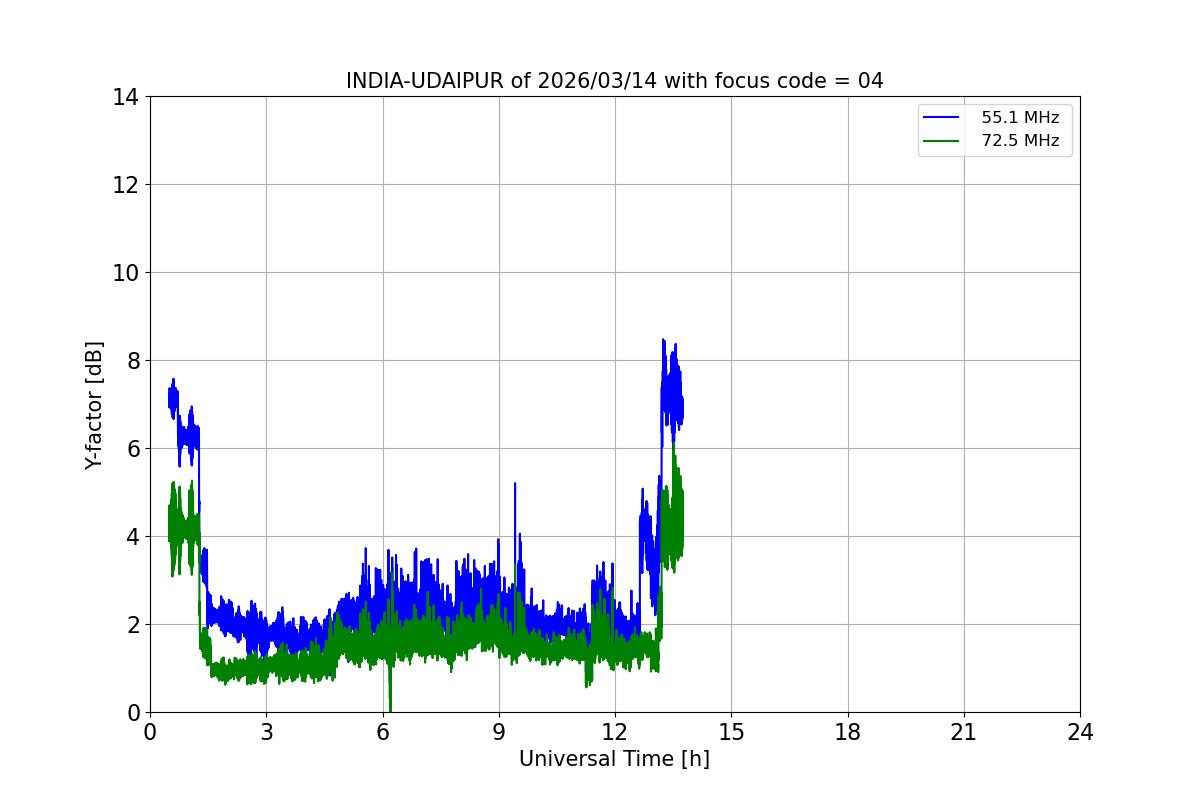Click the blue legend line sample
1200x800 pixels.
point(941,118)
